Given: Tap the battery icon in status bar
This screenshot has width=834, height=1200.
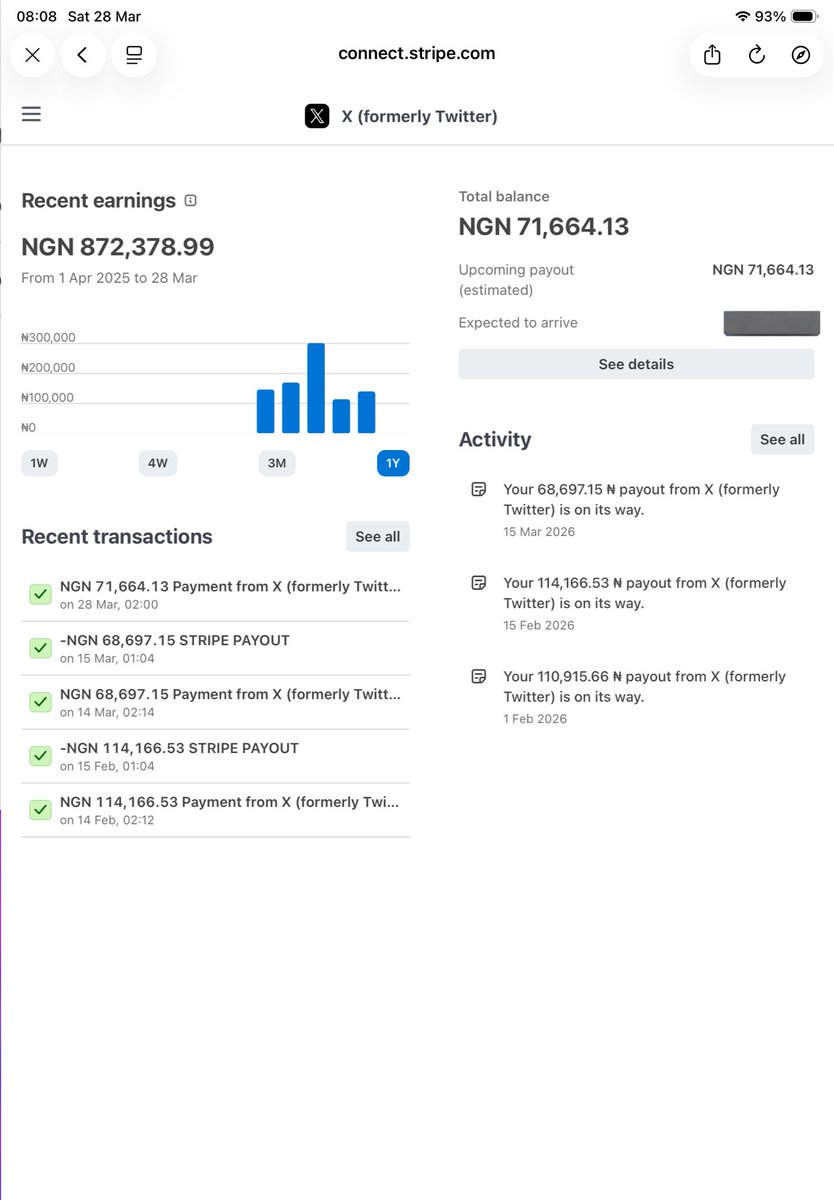Looking at the screenshot, I should [804, 16].
